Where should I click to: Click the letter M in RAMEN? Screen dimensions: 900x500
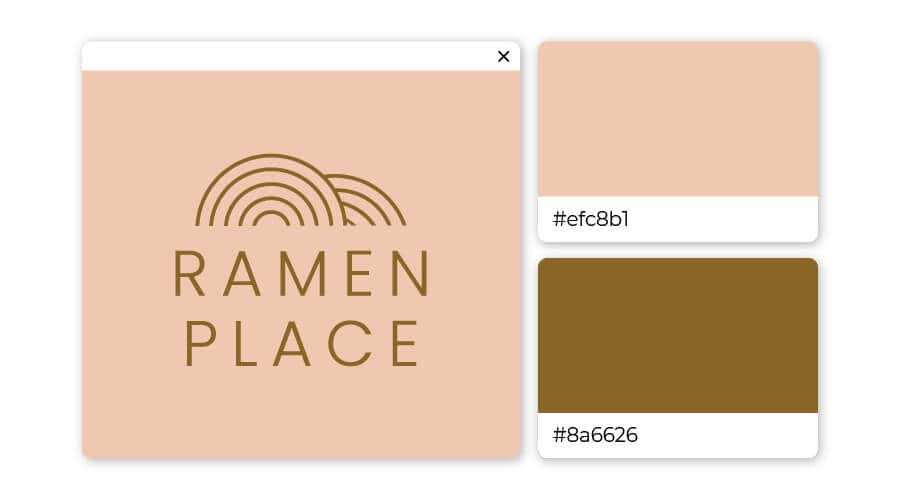point(306,274)
